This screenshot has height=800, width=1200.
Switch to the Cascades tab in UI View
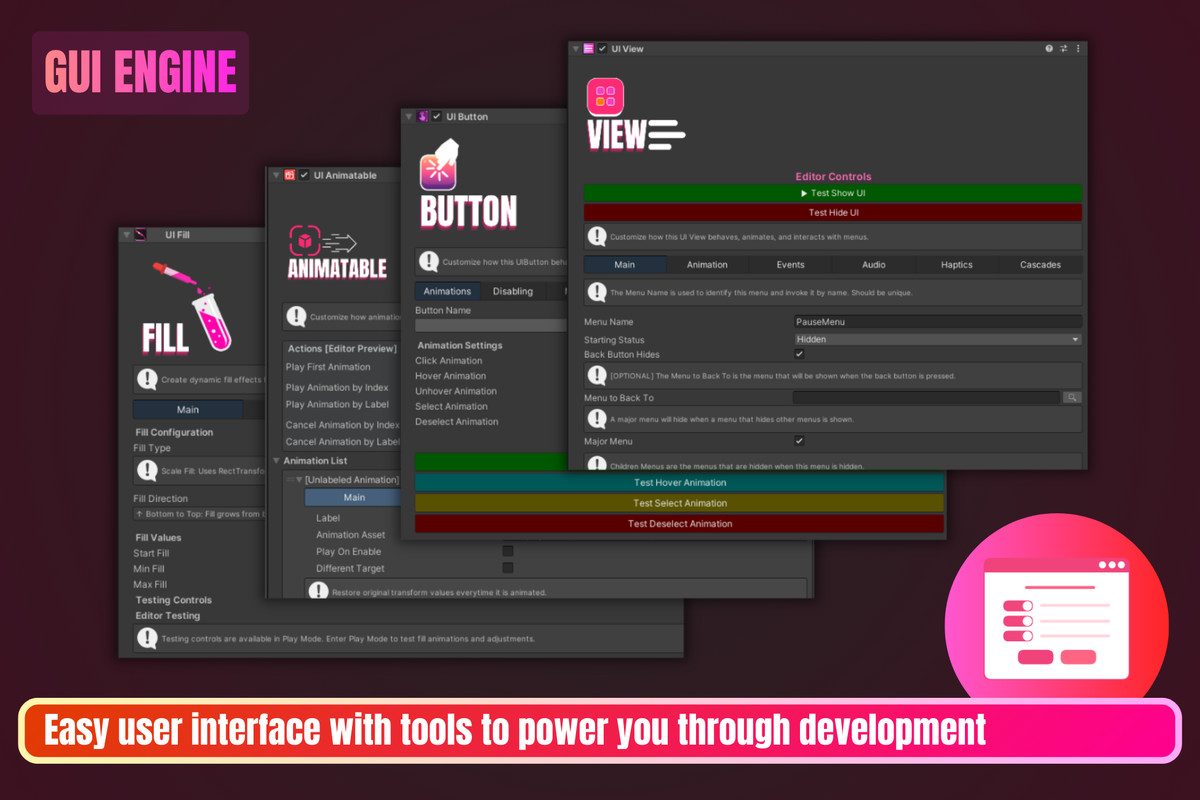click(x=1040, y=265)
